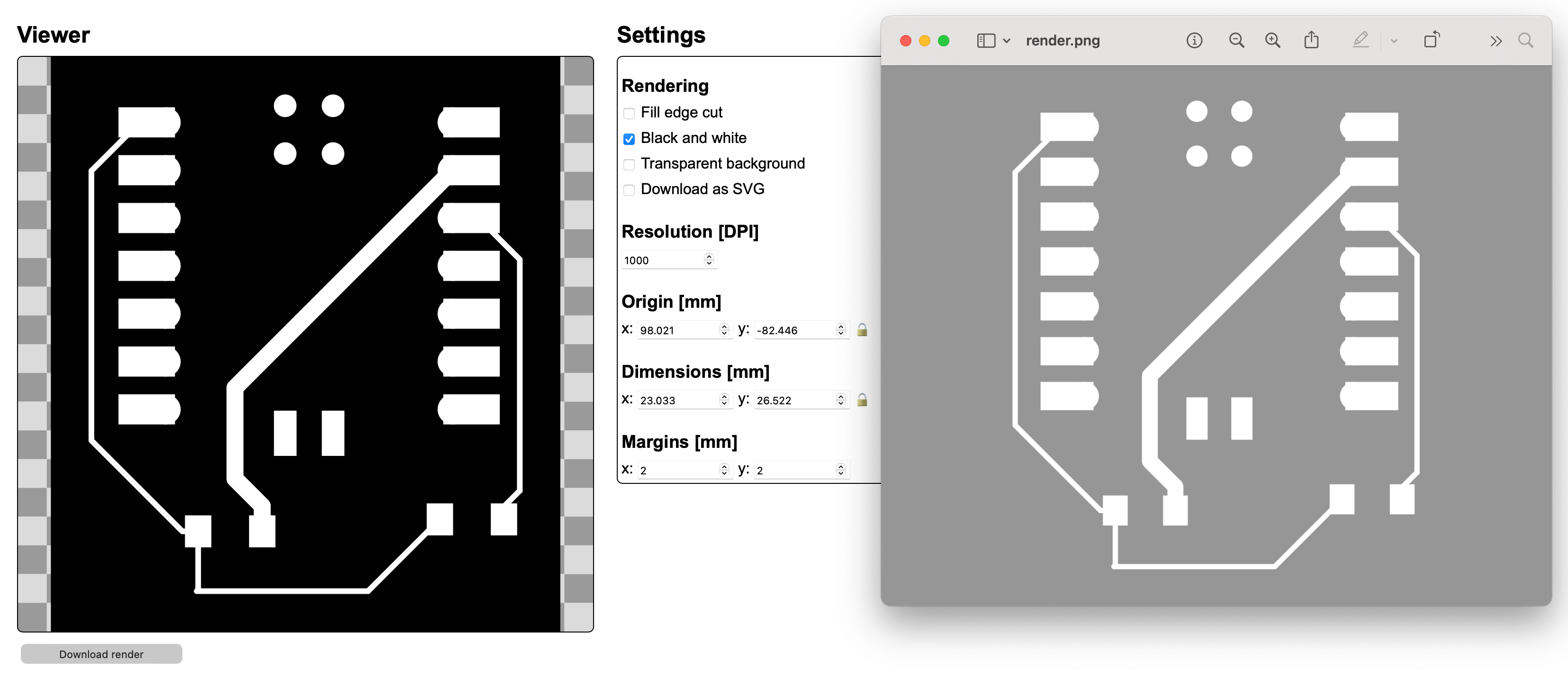Click the Dimensions [mm] label
Viewport: 1568px width, 677px height.
(x=695, y=372)
